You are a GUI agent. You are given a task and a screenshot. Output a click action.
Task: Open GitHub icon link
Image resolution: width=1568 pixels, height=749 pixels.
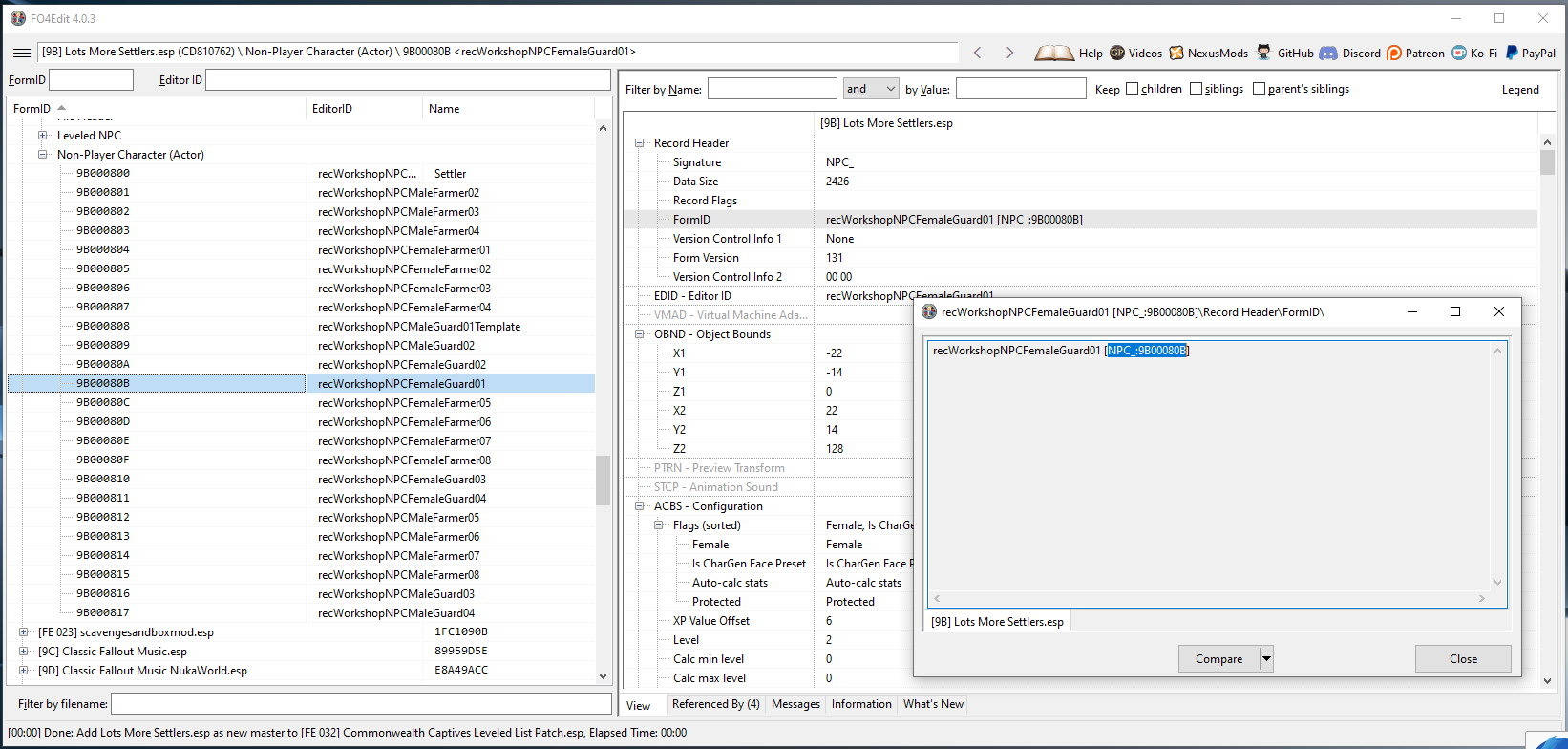coord(1264,53)
